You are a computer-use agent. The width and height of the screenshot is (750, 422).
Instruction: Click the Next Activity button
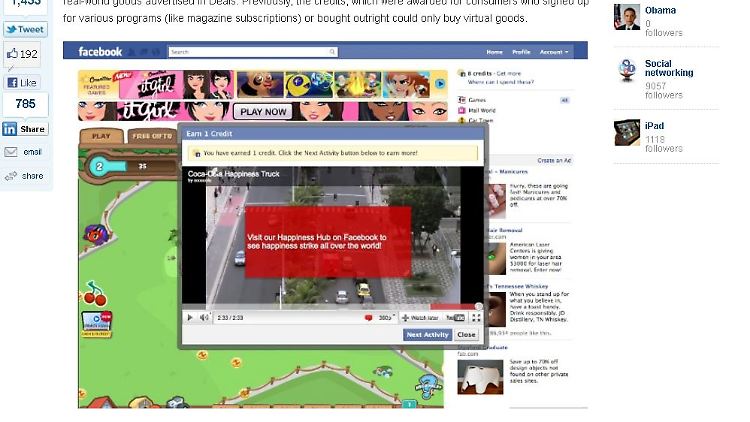coord(427,335)
